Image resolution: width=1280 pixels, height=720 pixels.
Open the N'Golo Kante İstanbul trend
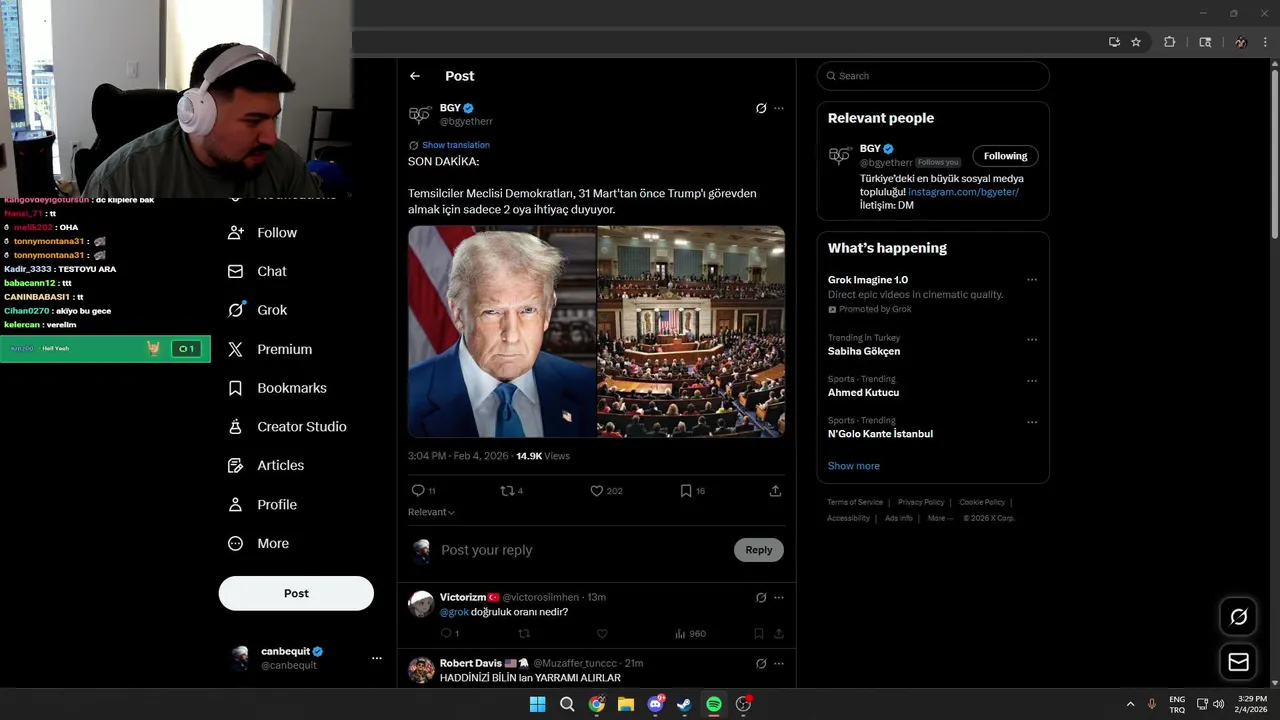(x=880, y=434)
